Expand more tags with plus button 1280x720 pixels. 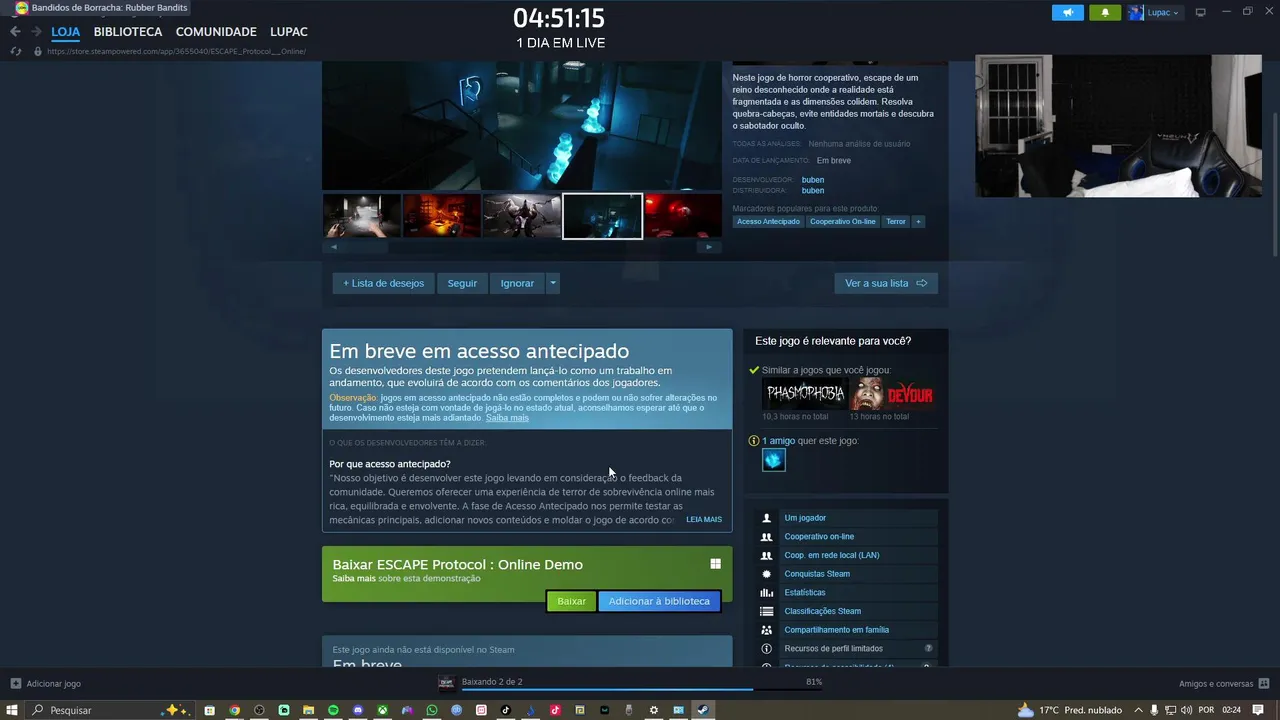tap(918, 221)
